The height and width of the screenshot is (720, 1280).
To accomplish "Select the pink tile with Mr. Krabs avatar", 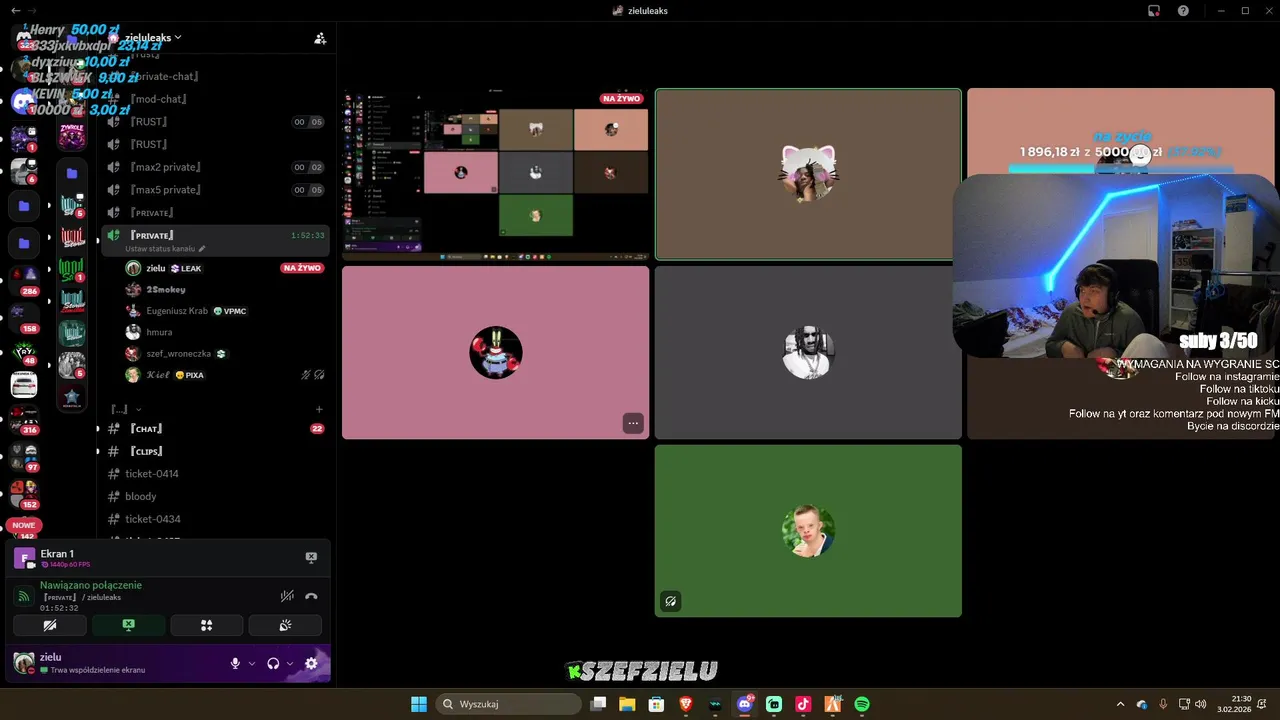I will pos(495,352).
